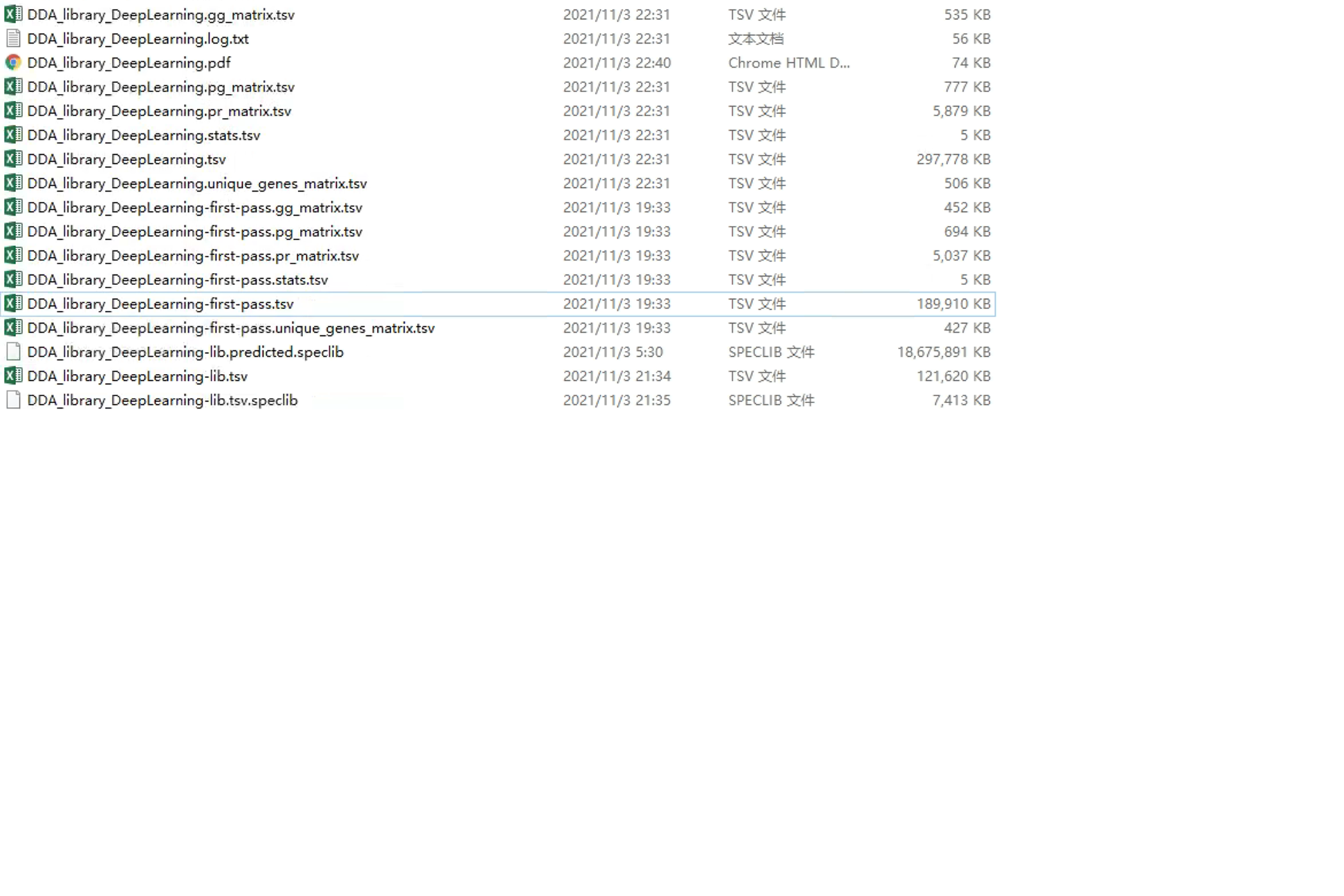This screenshot has height=896, width=1344.
Task: Click Excel icon of DDA_library_DeepLearning.gg_matrix.tsv
Action: click(13, 15)
